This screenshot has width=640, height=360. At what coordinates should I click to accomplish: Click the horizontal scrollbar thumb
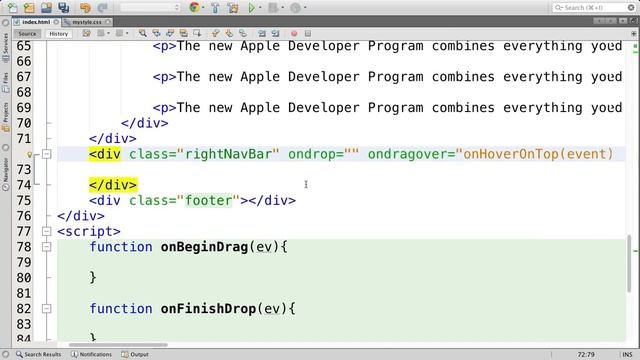click(x=118, y=345)
